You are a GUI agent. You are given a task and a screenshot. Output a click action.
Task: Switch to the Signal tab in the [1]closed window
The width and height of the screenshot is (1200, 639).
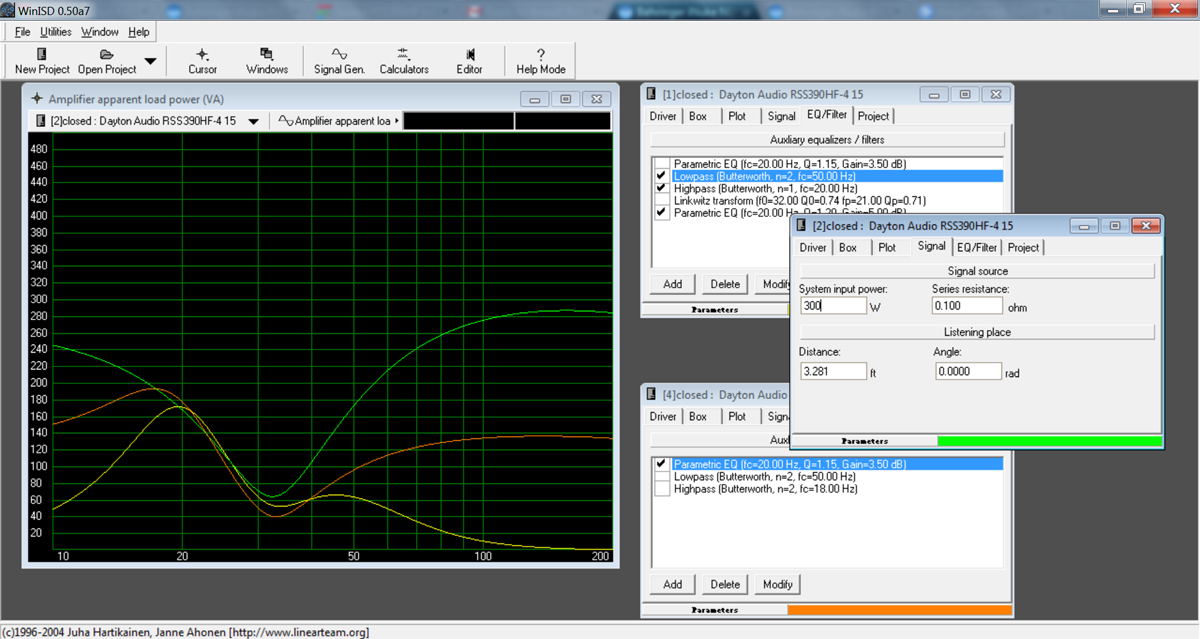click(x=781, y=116)
